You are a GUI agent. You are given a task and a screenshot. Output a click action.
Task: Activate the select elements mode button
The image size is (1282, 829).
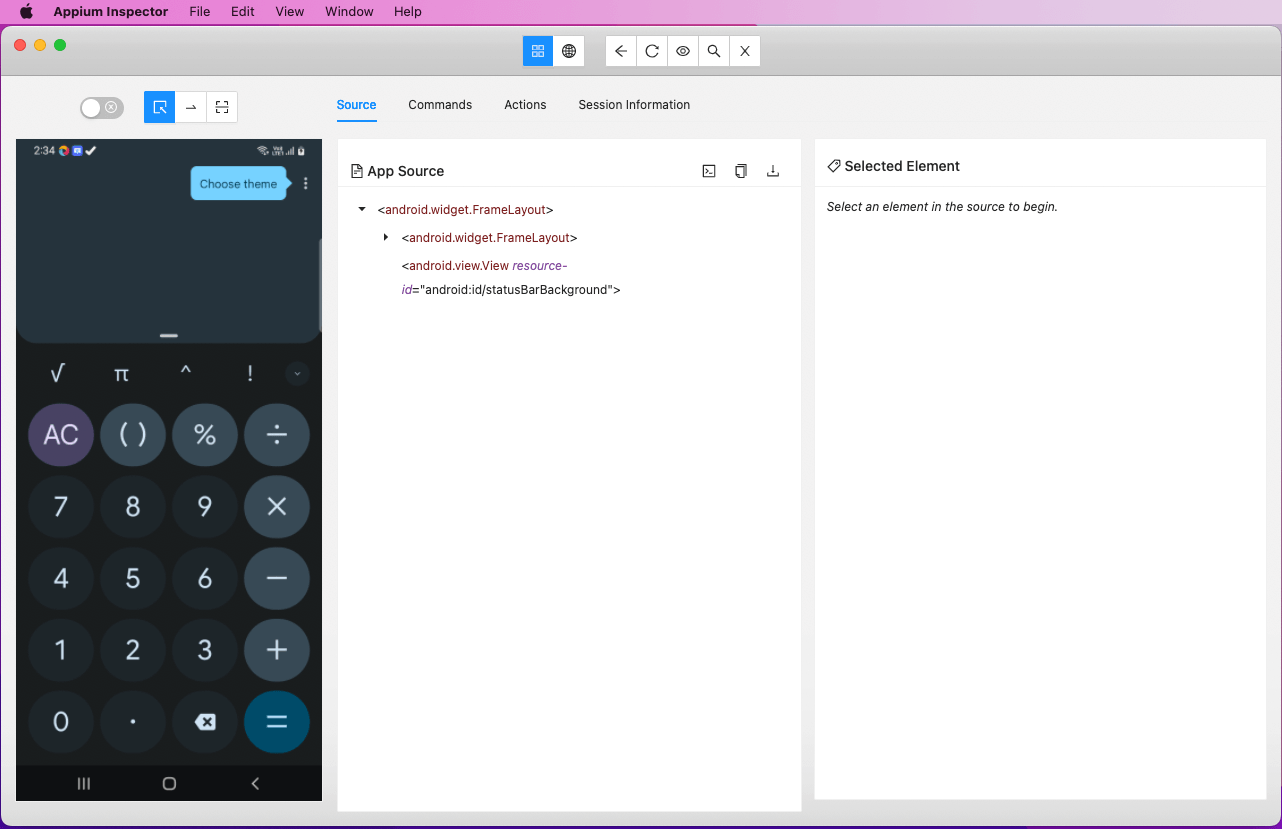click(x=160, y=107)
